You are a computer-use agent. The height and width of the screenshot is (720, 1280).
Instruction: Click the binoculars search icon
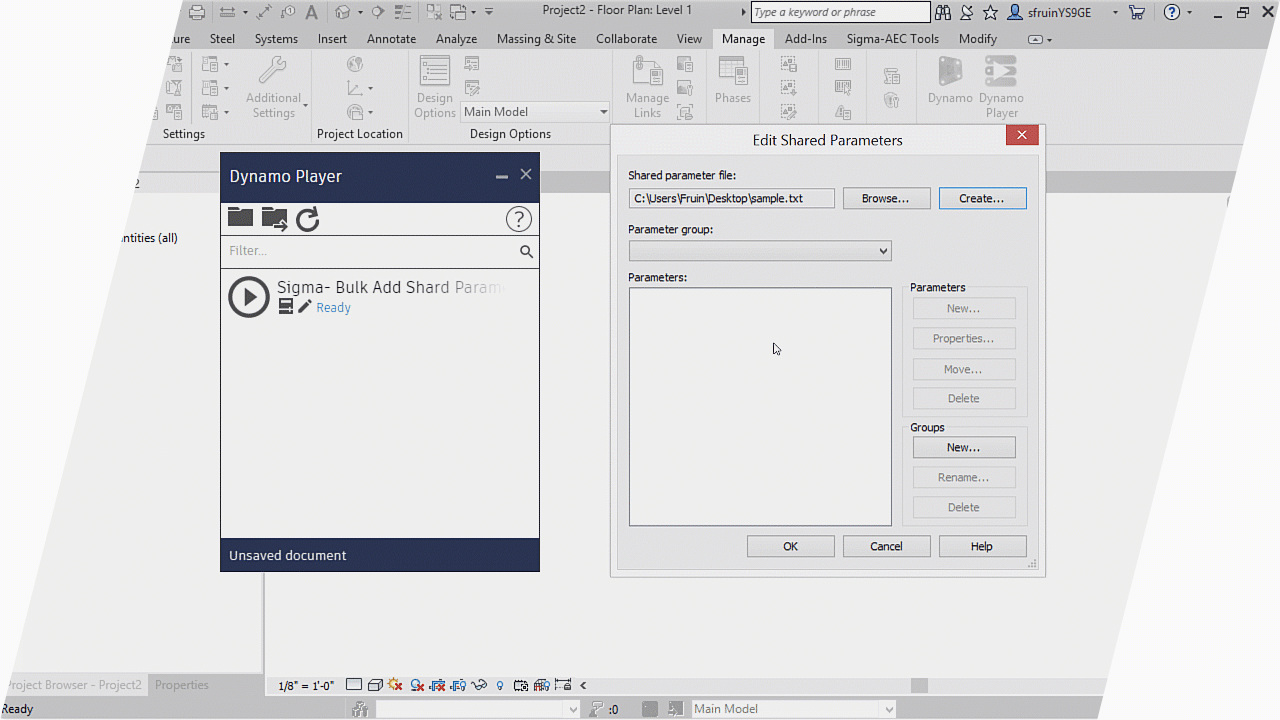pyautogui.click(x=943, y=12)
